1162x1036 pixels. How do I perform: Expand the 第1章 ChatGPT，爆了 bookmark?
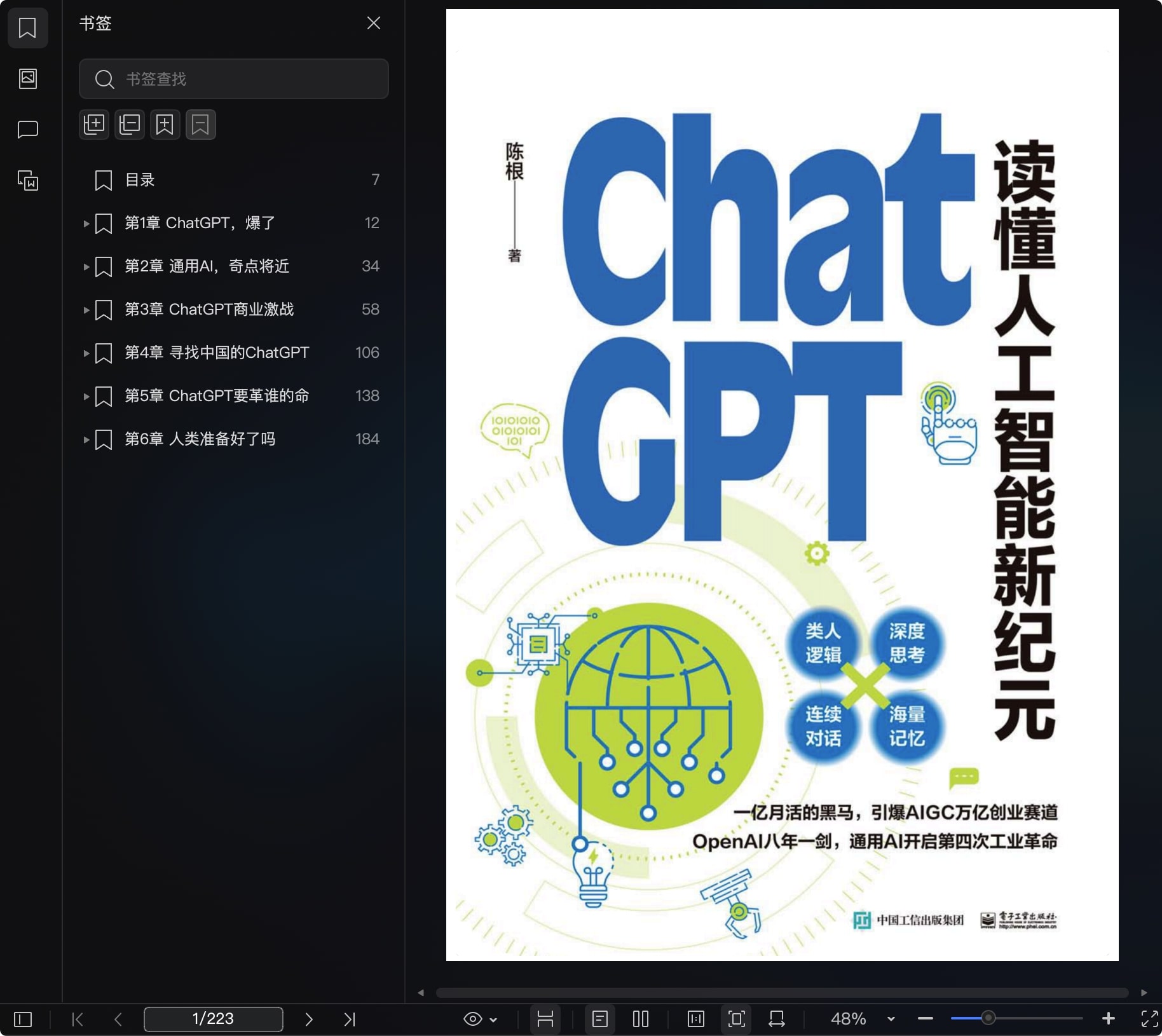coord(86,224)
